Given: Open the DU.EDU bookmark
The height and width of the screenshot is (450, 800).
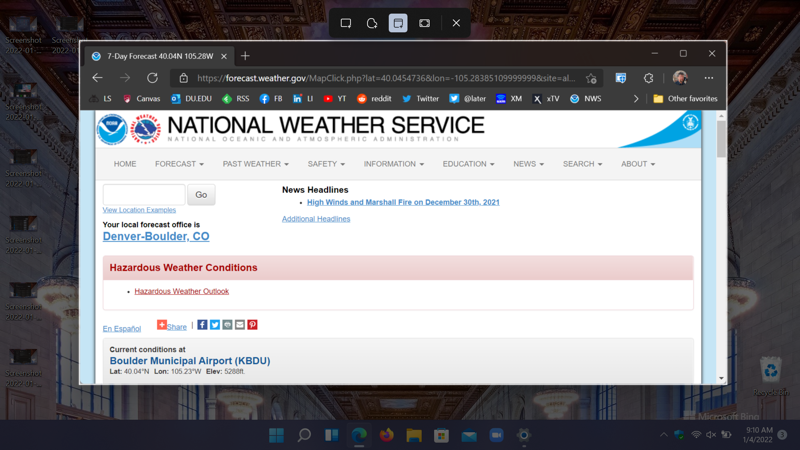Looking at the screenshot, I should (x=191, y=99).
